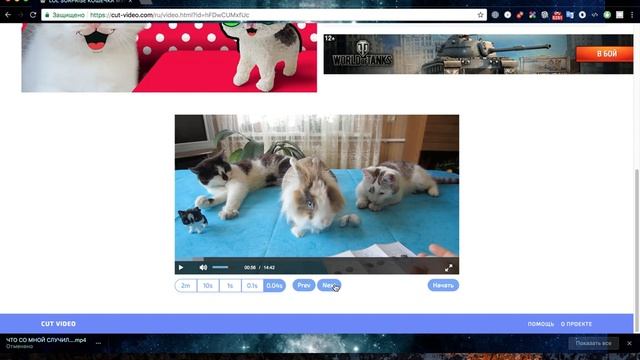Open download item options menu
The image size is (640, 360).
pos(98,343)
